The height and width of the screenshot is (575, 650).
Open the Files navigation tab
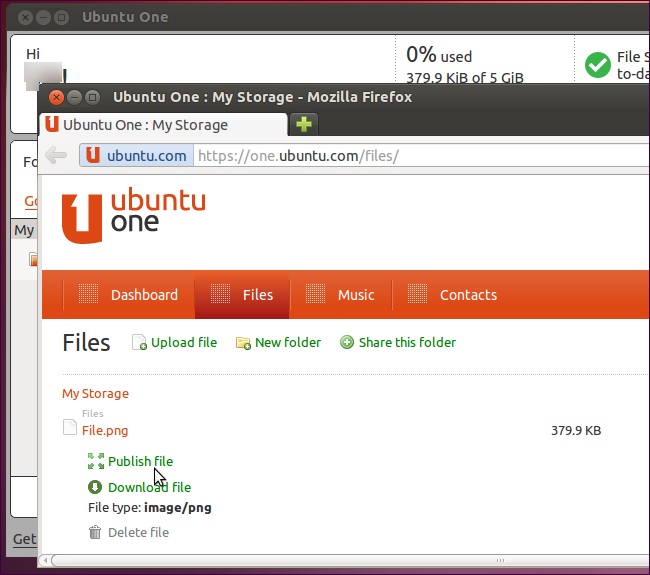(x=242, y=295)
